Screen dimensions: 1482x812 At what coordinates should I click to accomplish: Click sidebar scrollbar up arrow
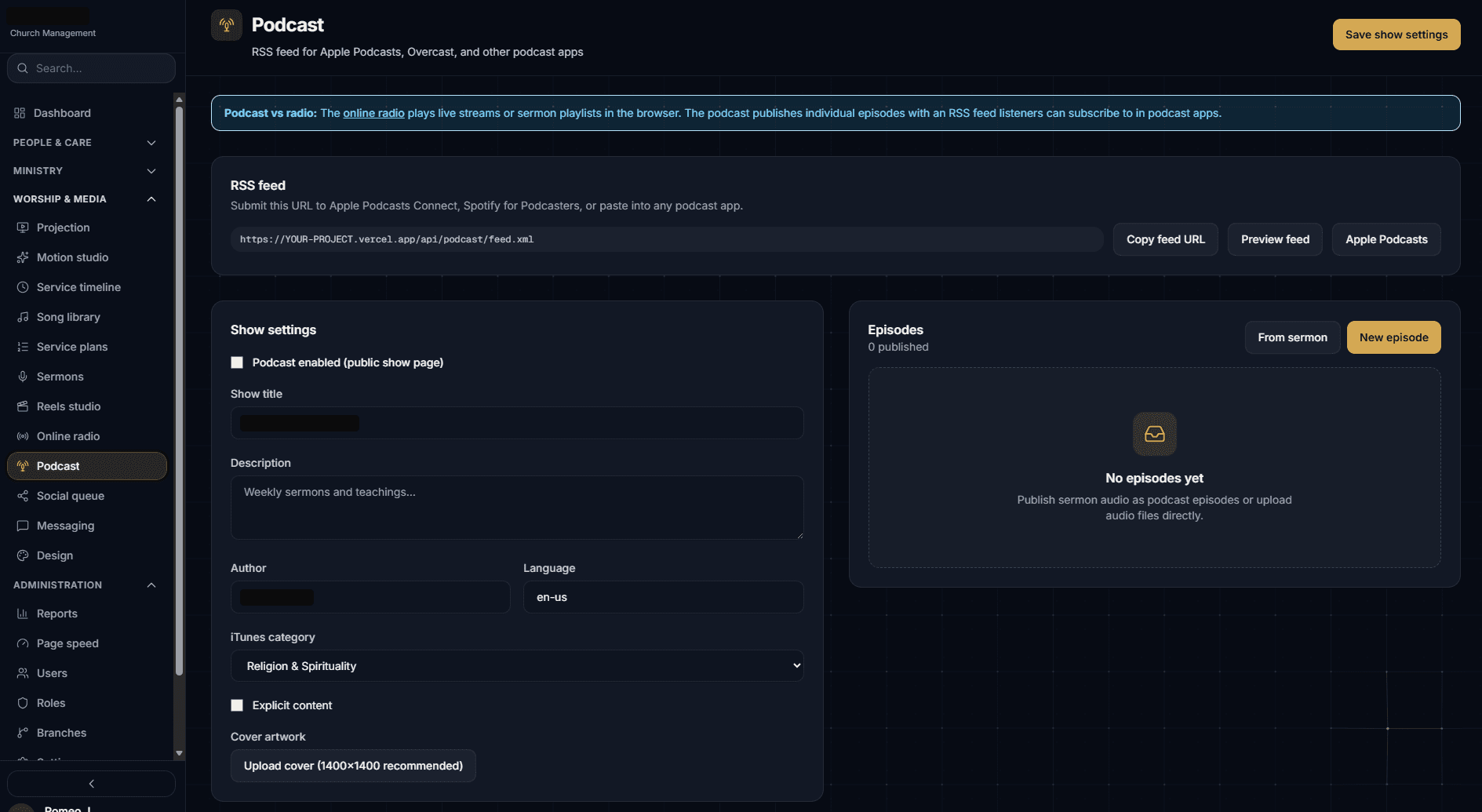179,100
